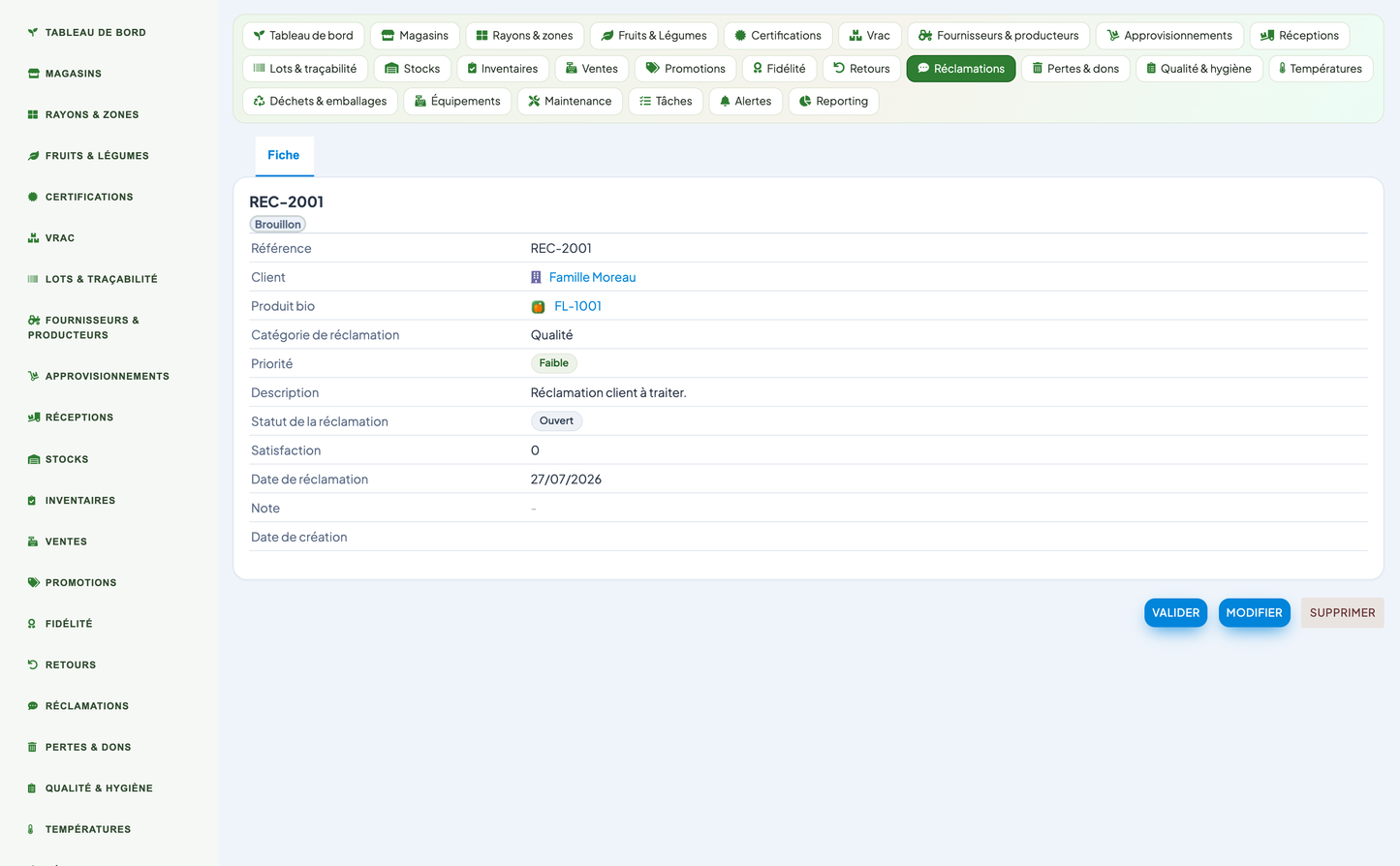Open Lots & traçabilité top pill
The height and width of the screenshot is (866, 1400).
click(x=305, y=69)
